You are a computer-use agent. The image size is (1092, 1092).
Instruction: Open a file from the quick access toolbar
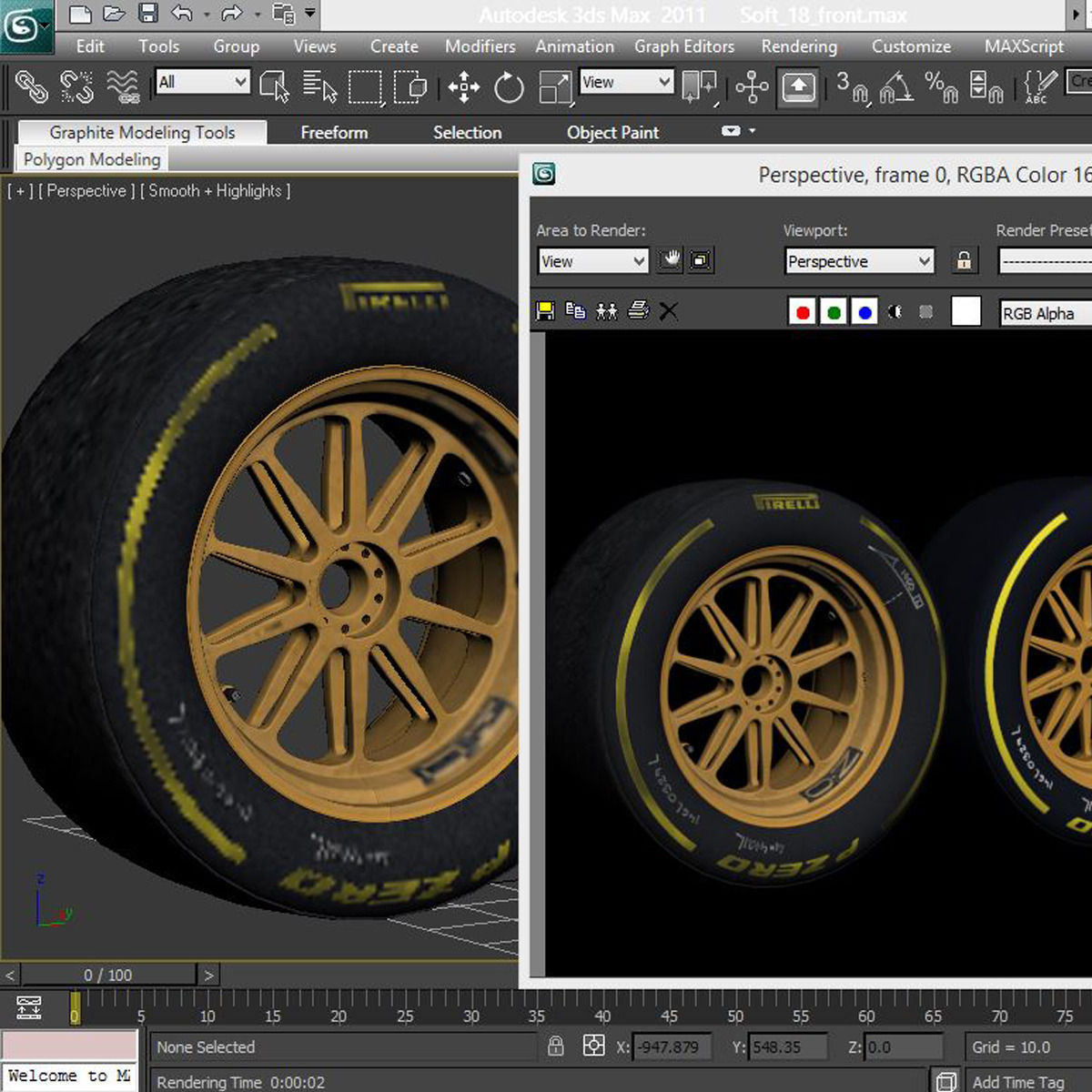tap(114, 14)
